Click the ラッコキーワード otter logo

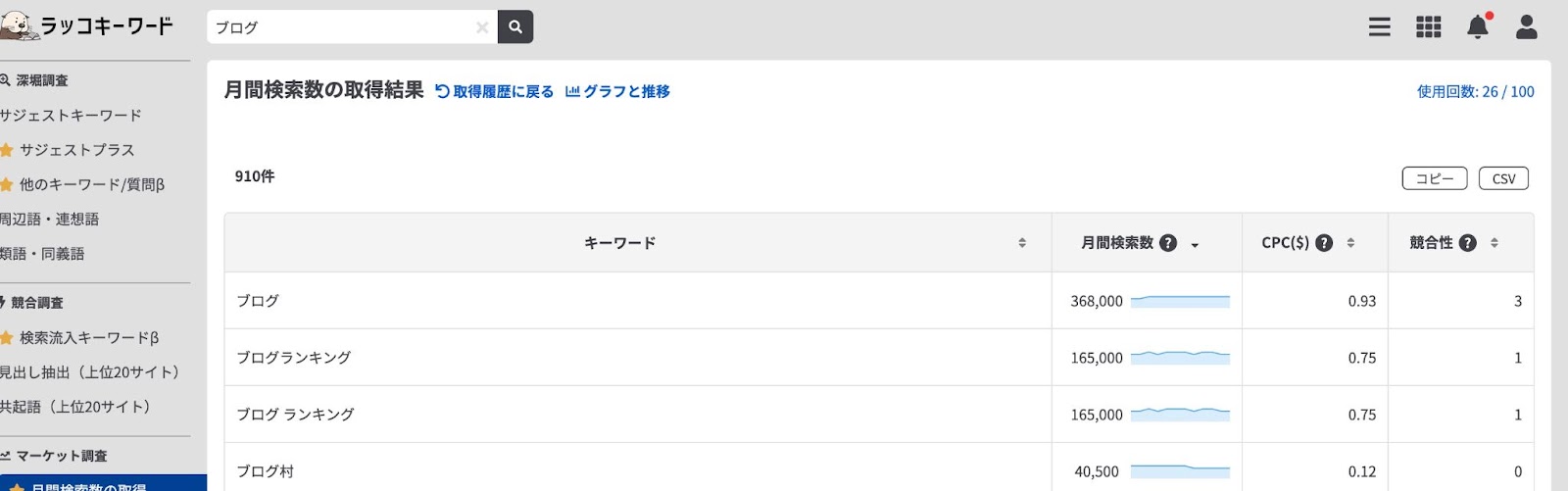[x=86, y=25]
